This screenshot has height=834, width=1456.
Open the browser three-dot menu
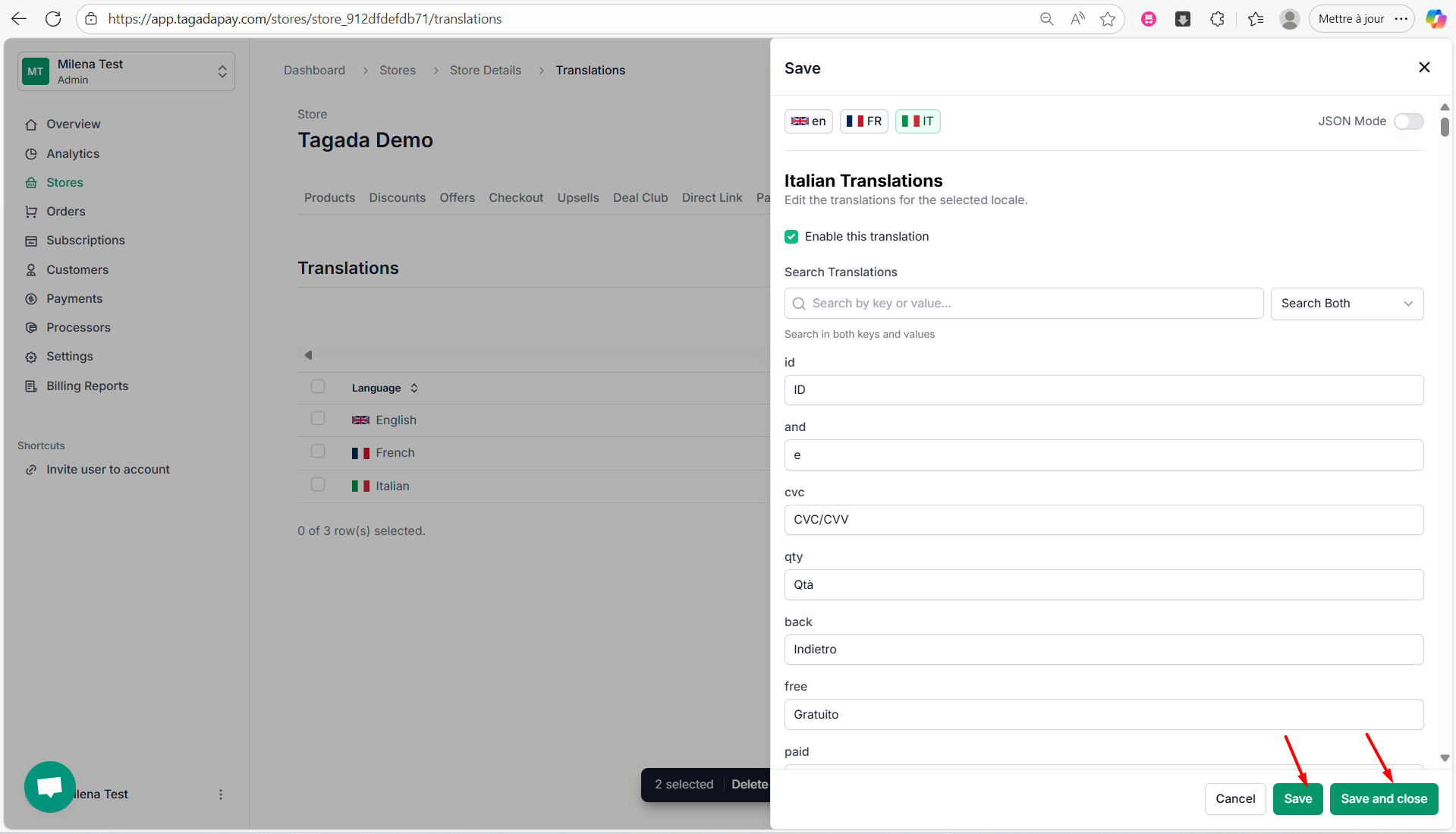pyautogui.click(x=1401, y=19)
